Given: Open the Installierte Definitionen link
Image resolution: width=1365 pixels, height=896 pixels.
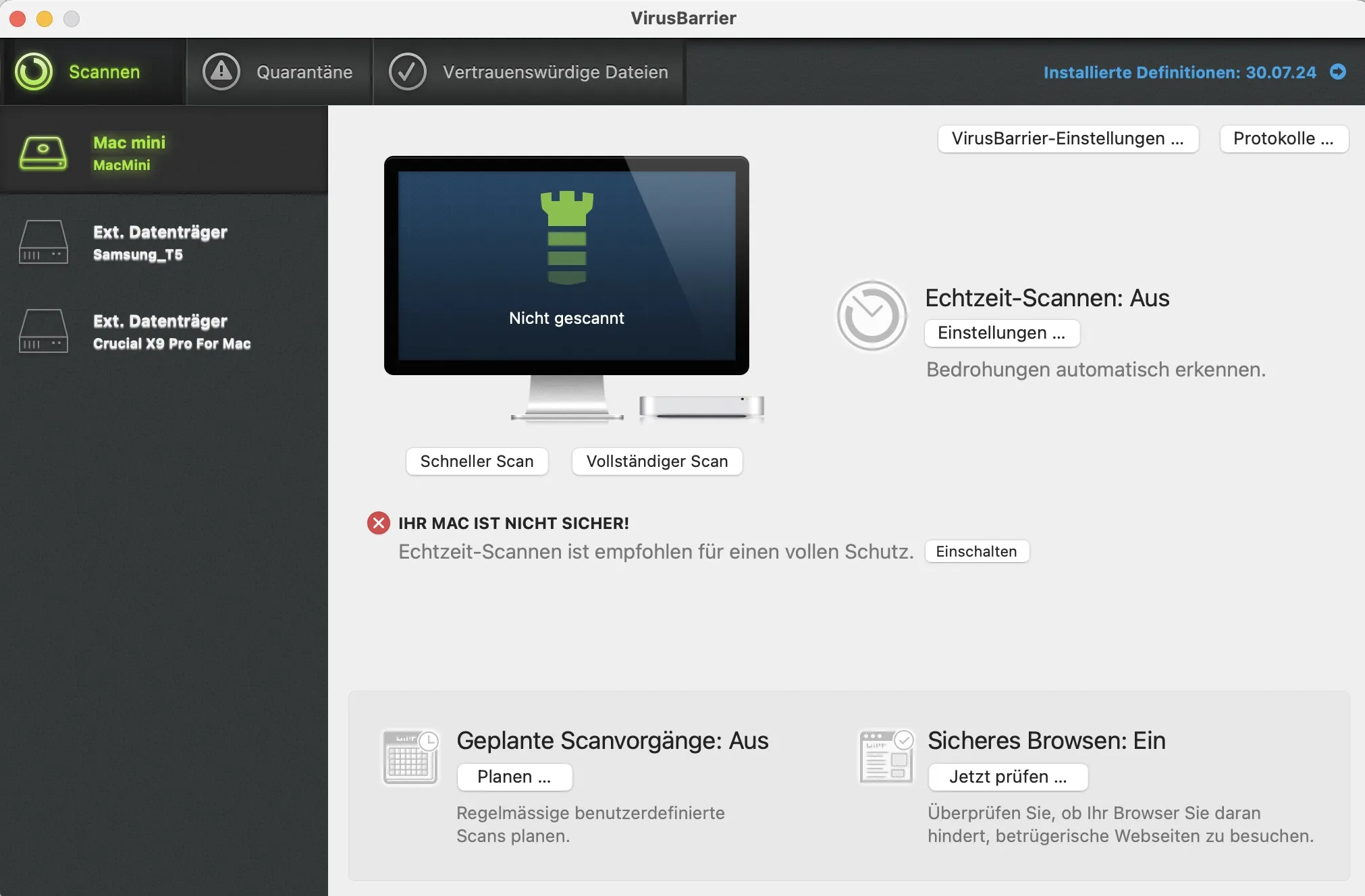Looking at the screenshot, I should coord(1179,72).
